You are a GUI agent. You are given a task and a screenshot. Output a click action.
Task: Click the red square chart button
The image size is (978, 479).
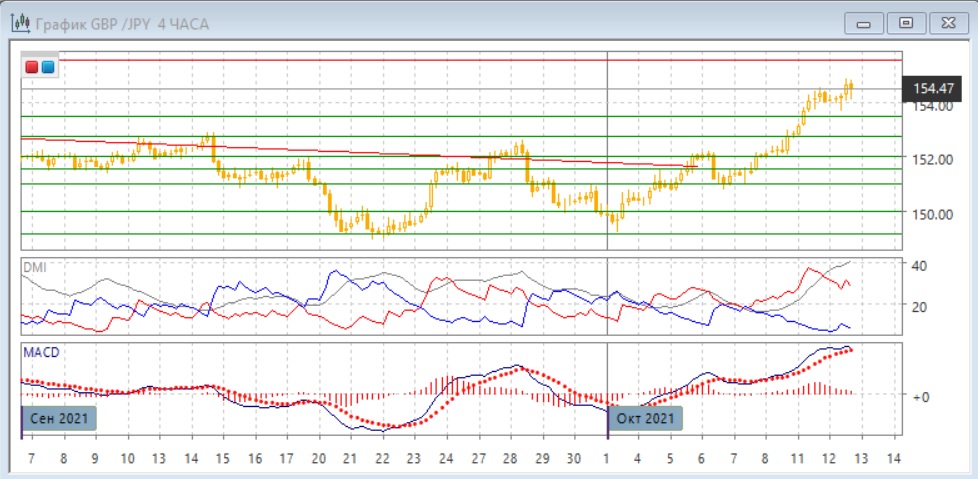[x=32, y=67]
